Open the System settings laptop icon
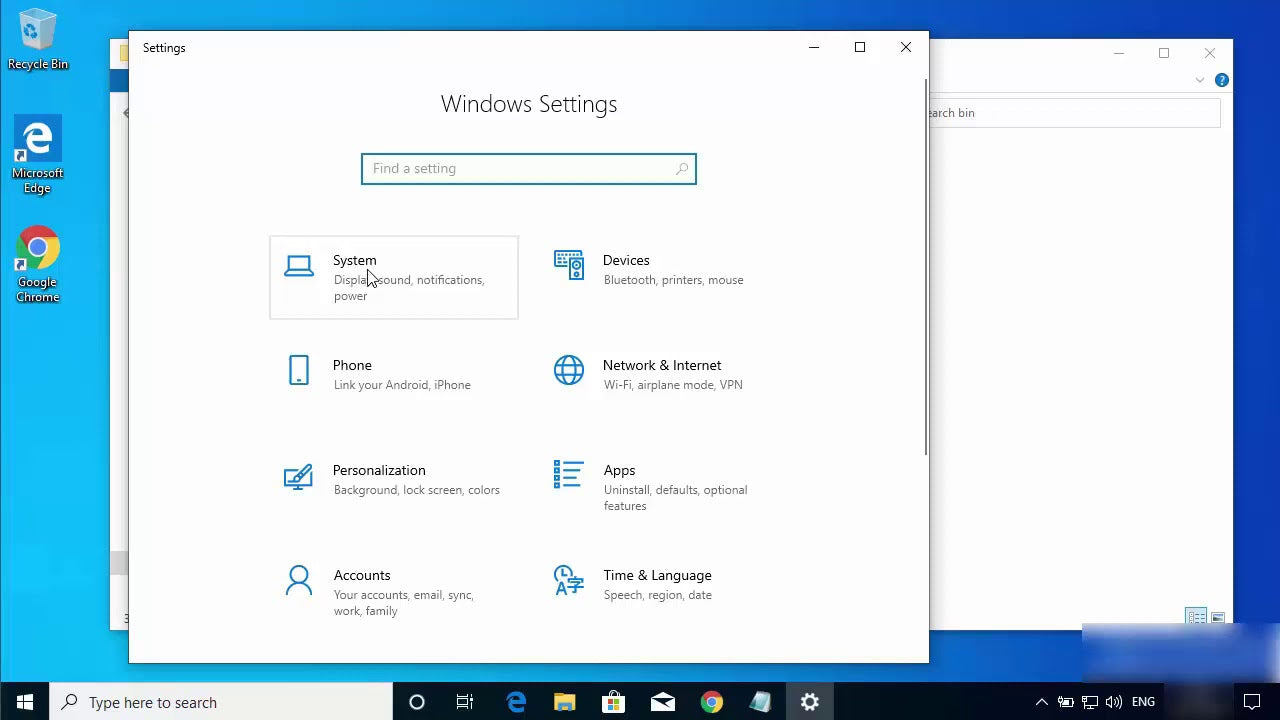 coord(299,266)
